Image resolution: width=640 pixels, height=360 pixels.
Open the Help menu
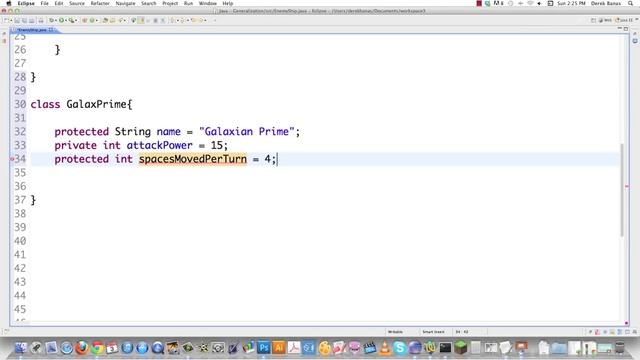[228, 3]
